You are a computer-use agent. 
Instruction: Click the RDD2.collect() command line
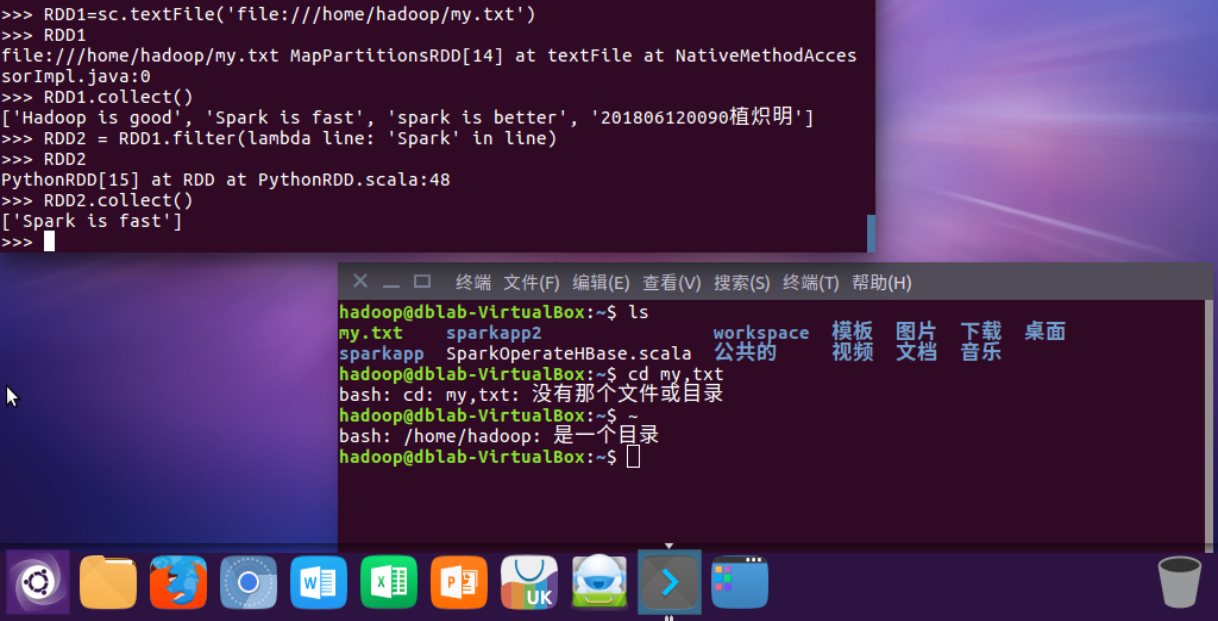pyautogui.click(x=97, y=201)
